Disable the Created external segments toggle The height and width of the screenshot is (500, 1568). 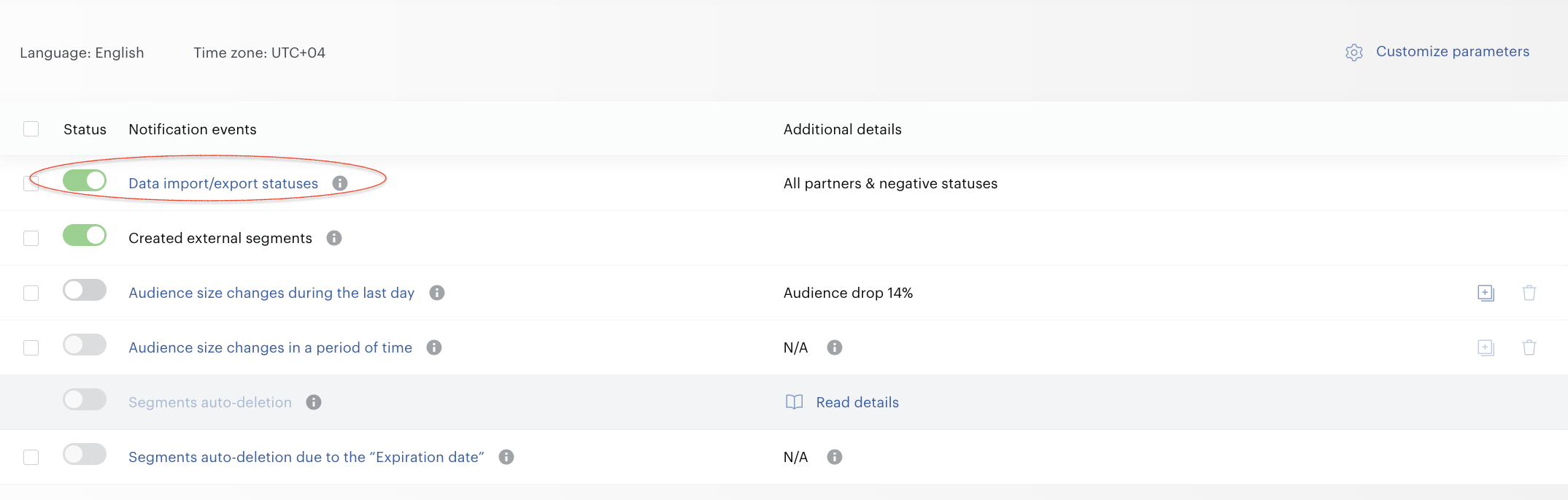point(85,235)
